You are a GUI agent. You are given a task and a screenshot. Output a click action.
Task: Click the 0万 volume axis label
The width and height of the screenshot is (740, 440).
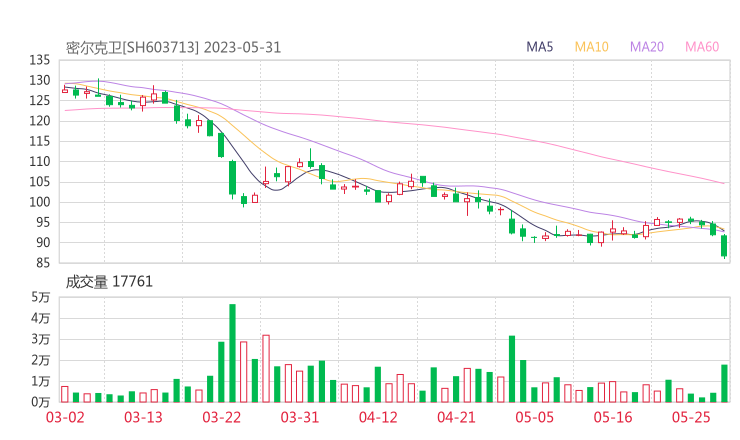[41, 402]
